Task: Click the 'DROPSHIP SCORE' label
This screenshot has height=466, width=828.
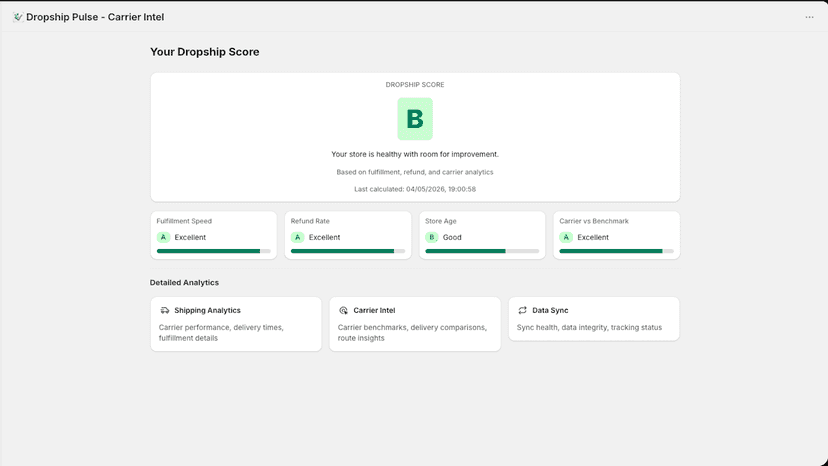Action: 415,85
